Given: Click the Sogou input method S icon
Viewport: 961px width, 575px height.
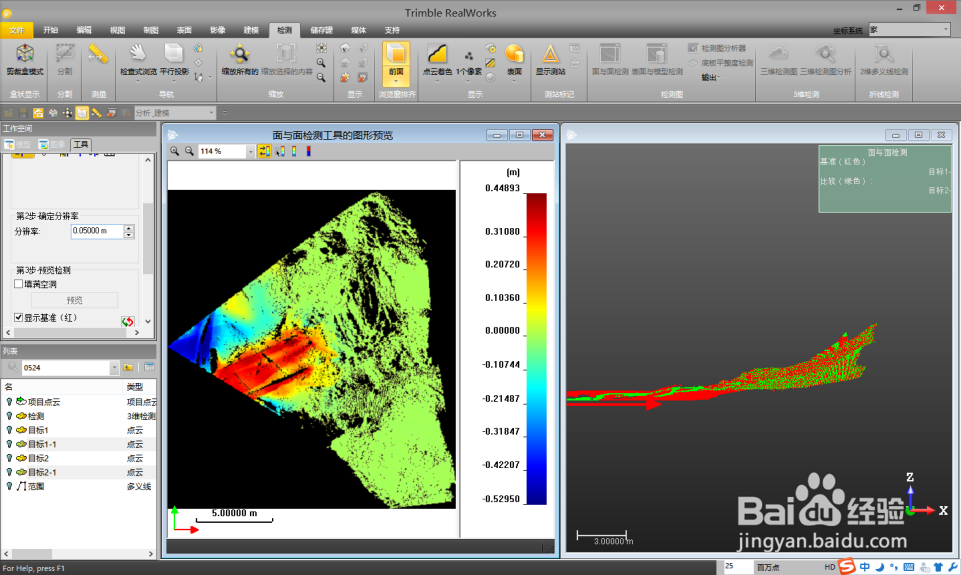Looking at the screenshot, I should tap(847, 566).
